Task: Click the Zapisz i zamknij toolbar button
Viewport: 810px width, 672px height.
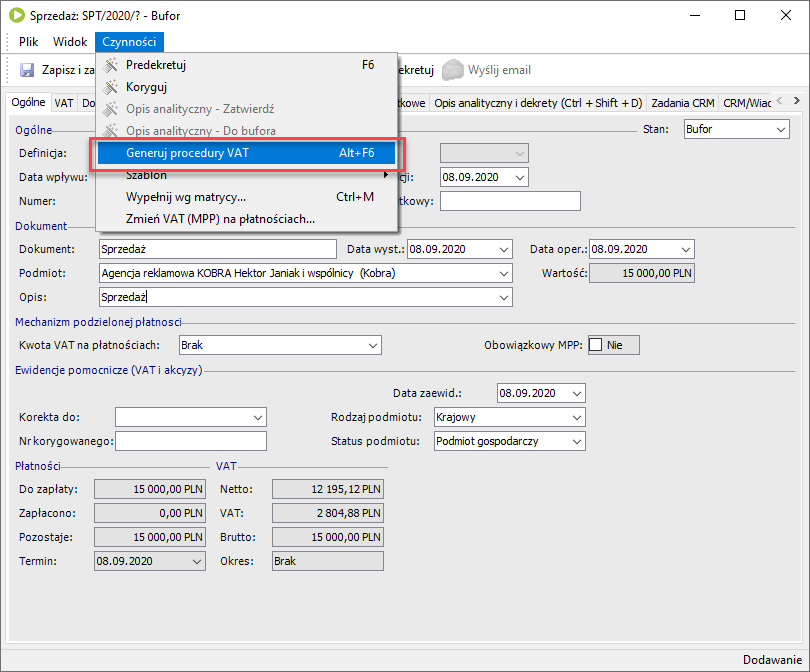Action: pyautogui.click(x=57, y=70)
